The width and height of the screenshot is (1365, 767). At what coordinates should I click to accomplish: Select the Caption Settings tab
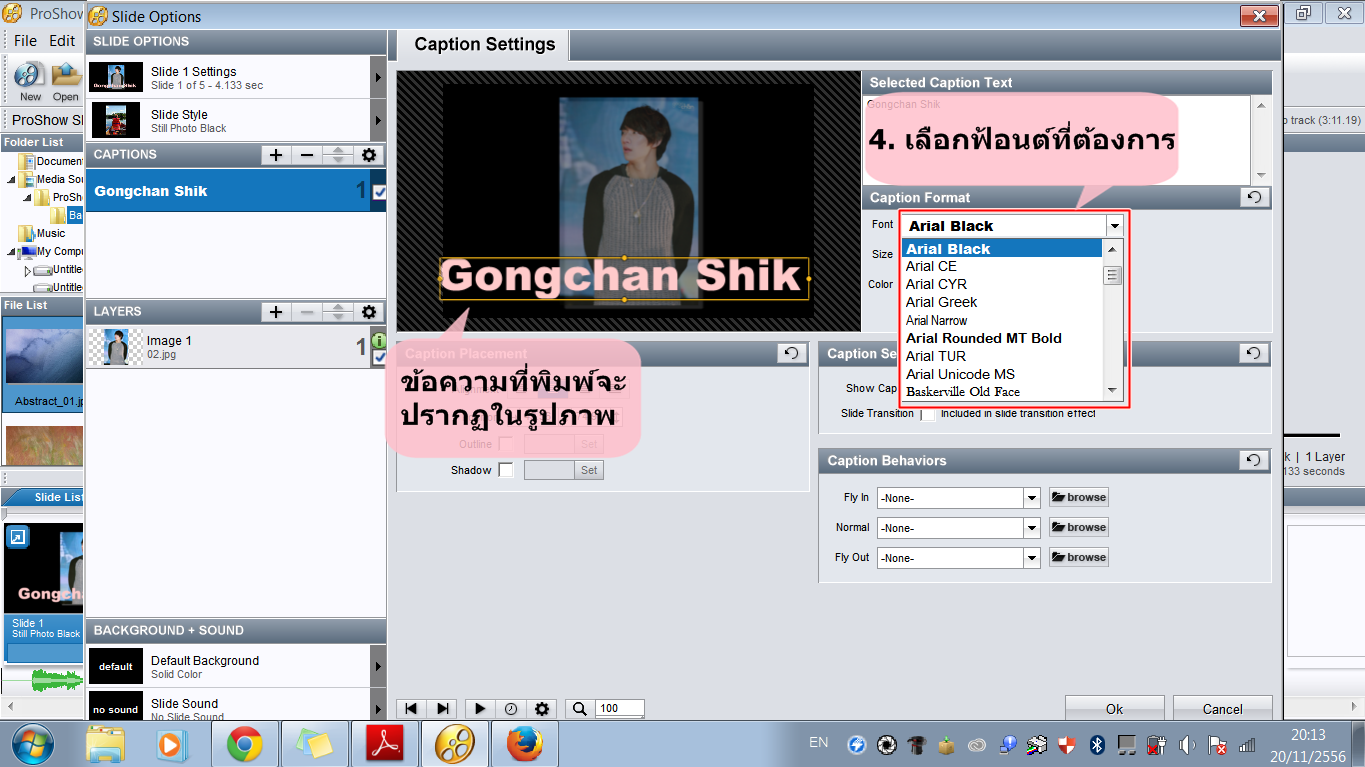[x=485, y=44]
